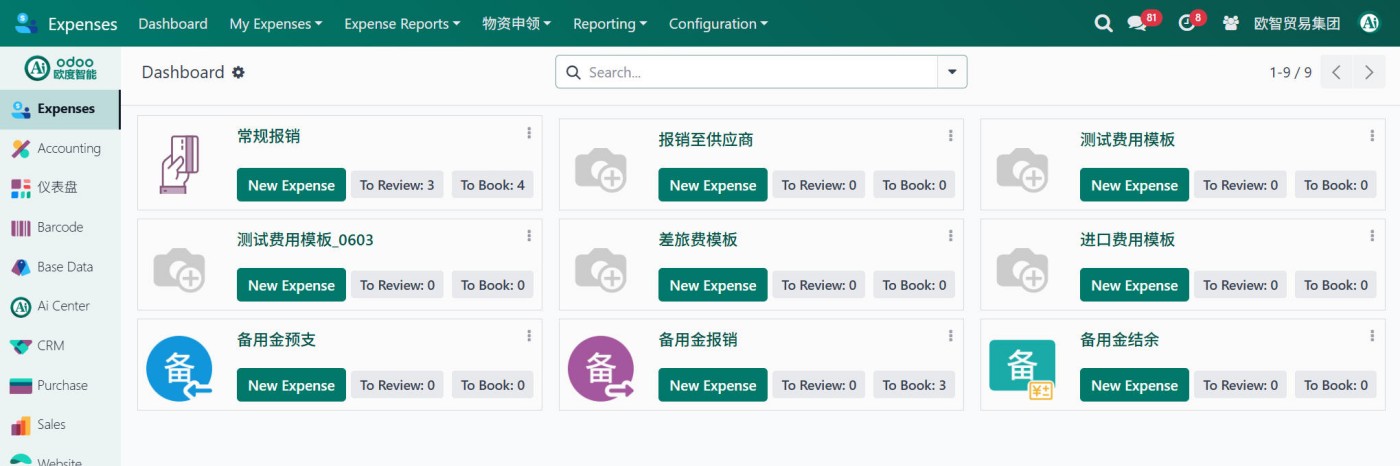
Task: Click the 欧智贸易集团 company name
Action: (1297, 23)
